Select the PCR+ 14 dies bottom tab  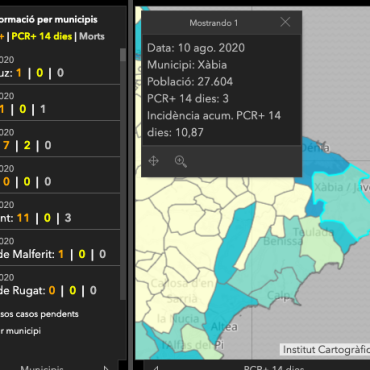tap(274, 367)
